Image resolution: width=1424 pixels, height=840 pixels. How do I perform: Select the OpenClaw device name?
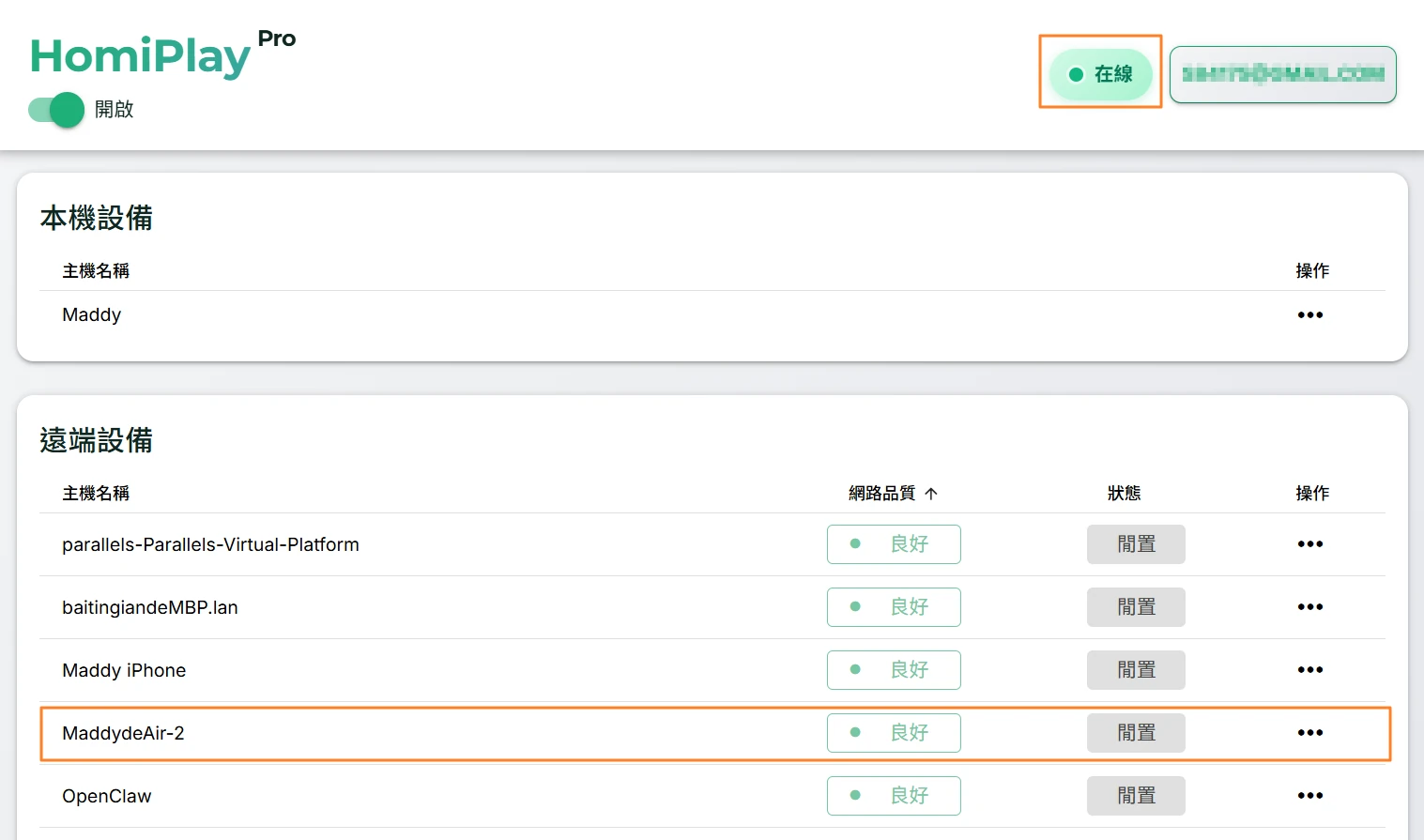pyautogui.click(x=107, y=797)
